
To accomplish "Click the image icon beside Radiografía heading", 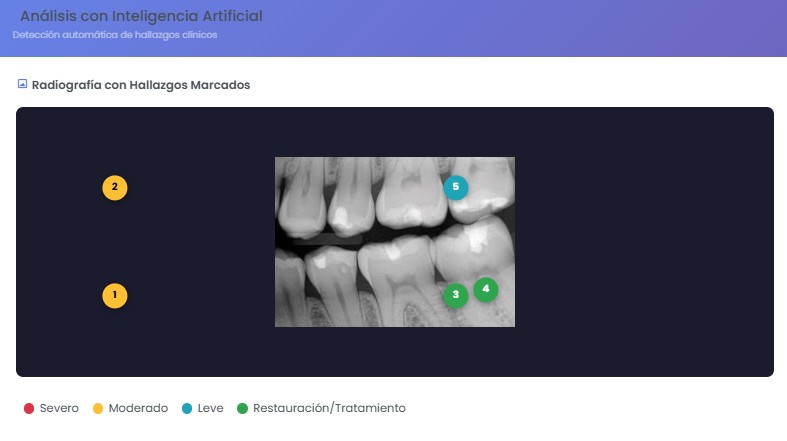I will (22, 84).
